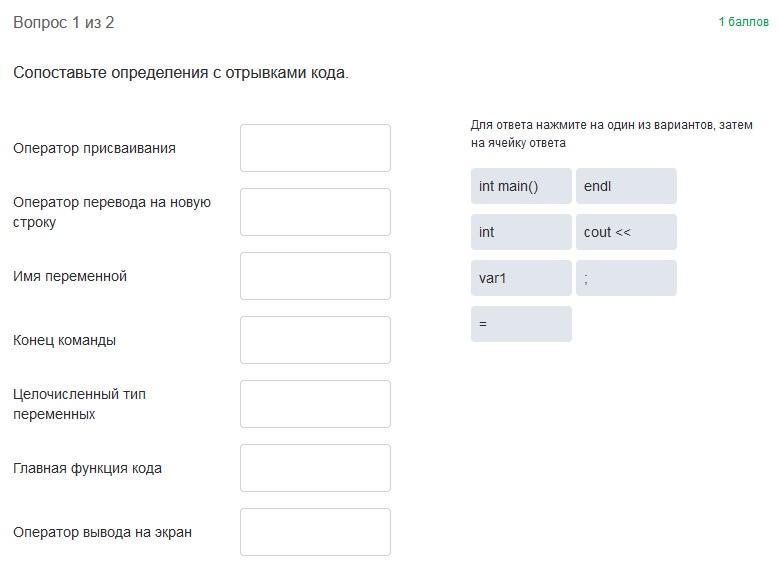Select the answer cell for "Имя переменной"
Viewport: 782px width, 578px height.
[315, 276]
